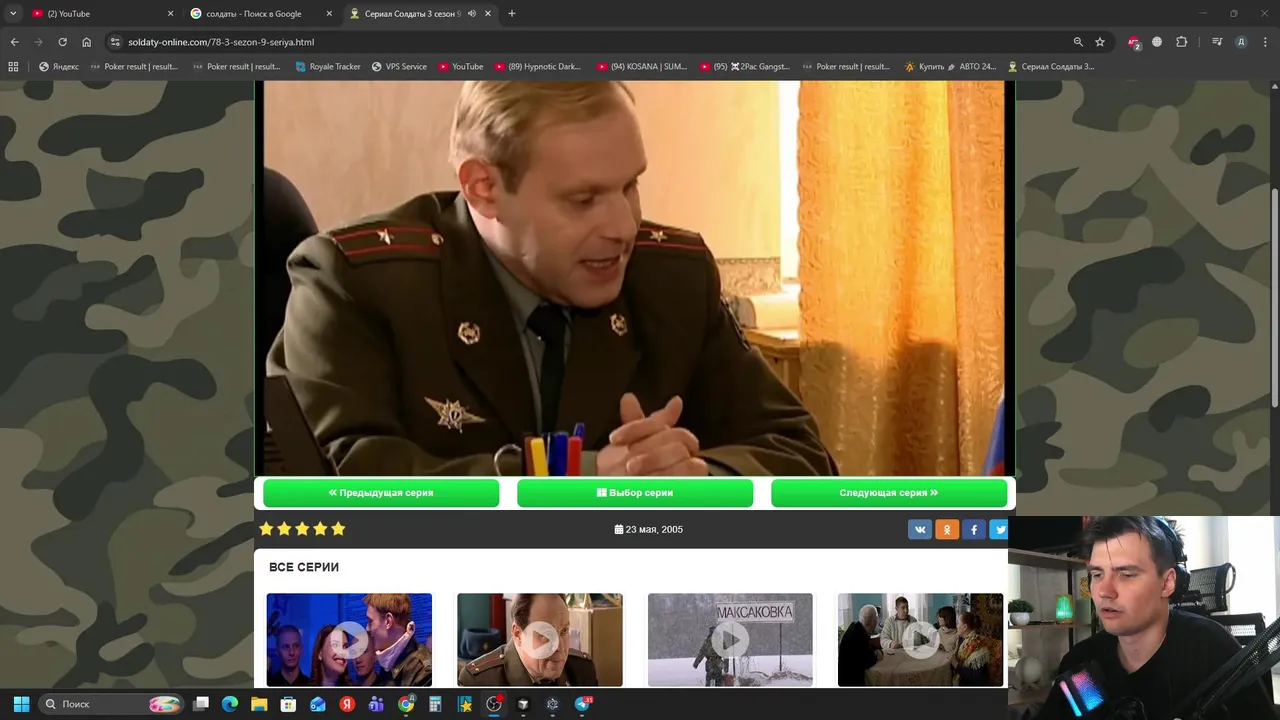Open a new browser tab
1280x720 pixels.
coord(512,14)
